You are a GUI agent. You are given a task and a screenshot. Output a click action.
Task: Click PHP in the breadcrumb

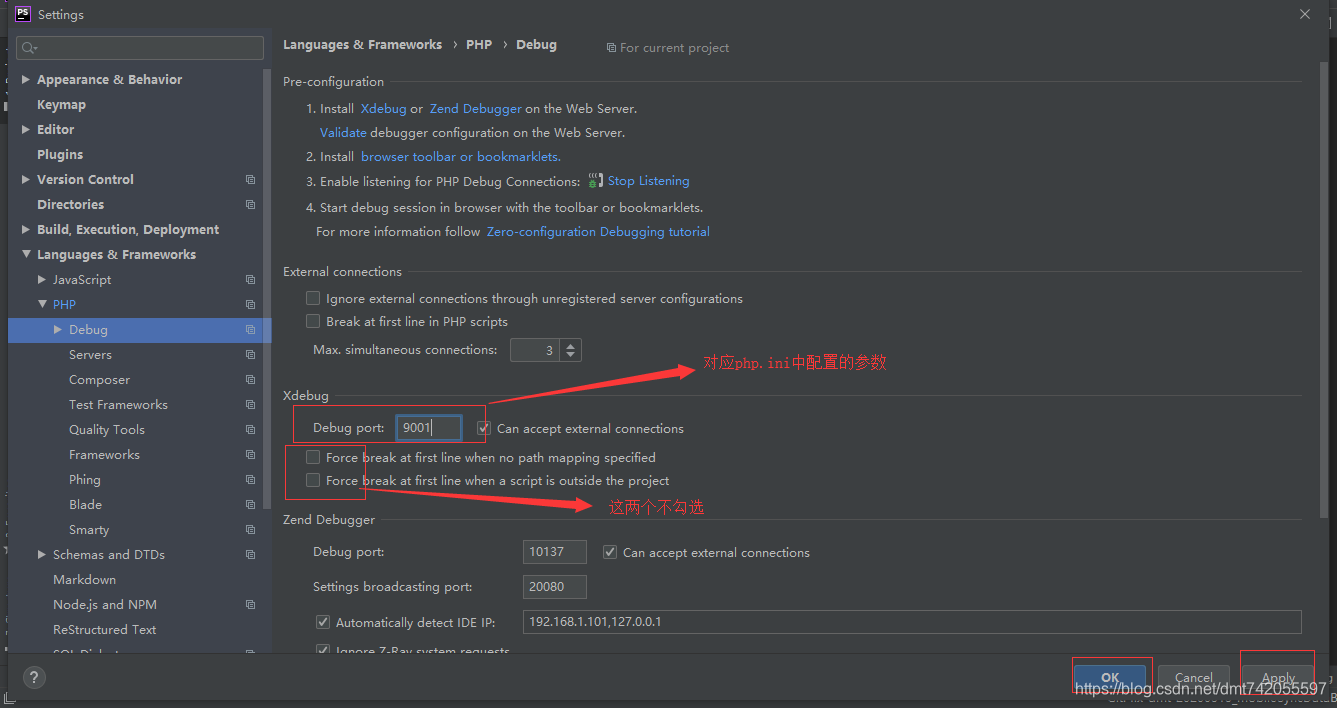tap(479, 45)
